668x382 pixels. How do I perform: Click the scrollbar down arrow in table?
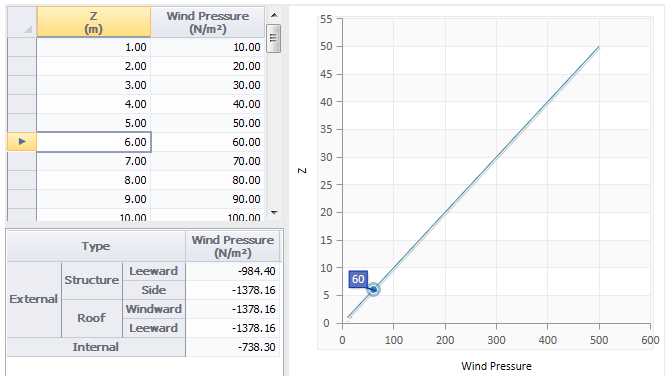pyautogui.click(x=274, y=212)
